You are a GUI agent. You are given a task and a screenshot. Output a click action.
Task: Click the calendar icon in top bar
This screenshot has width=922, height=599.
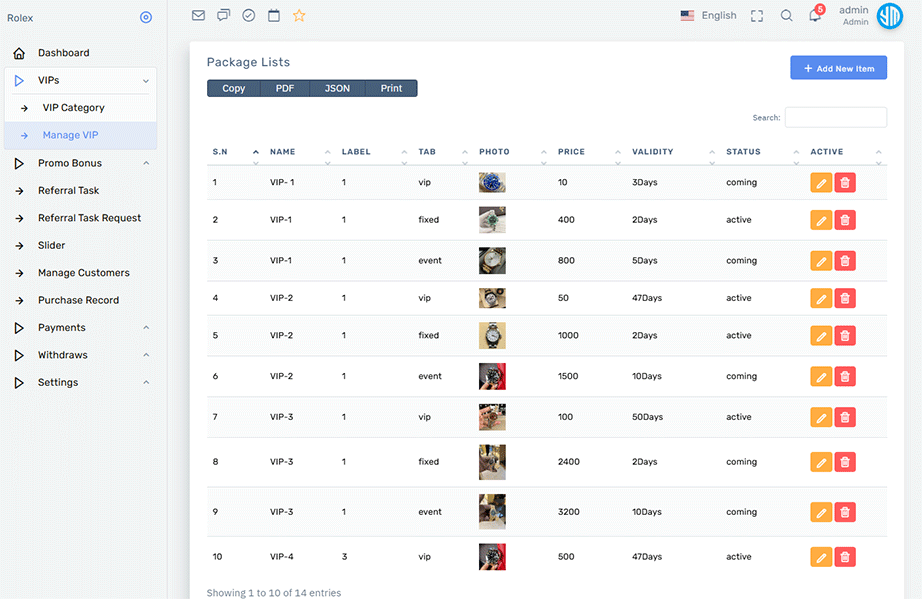274,16
